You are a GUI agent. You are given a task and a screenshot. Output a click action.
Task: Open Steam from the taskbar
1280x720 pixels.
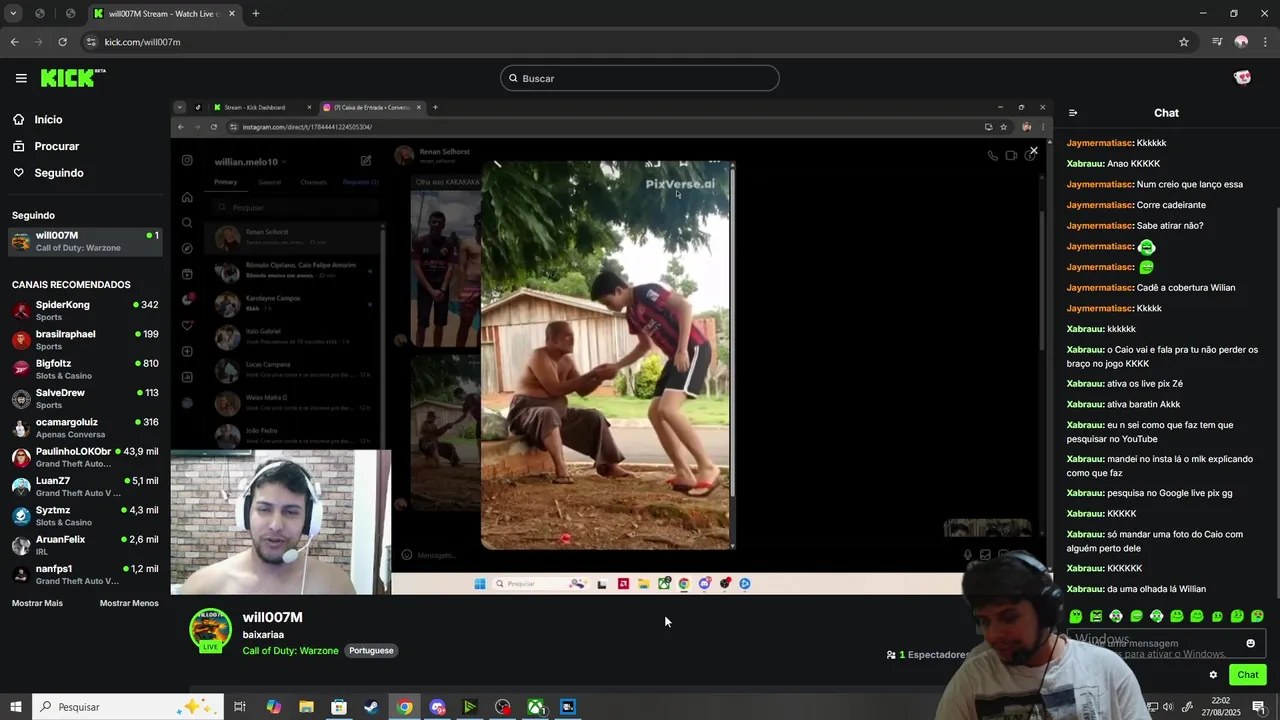(x=371, y=707)
